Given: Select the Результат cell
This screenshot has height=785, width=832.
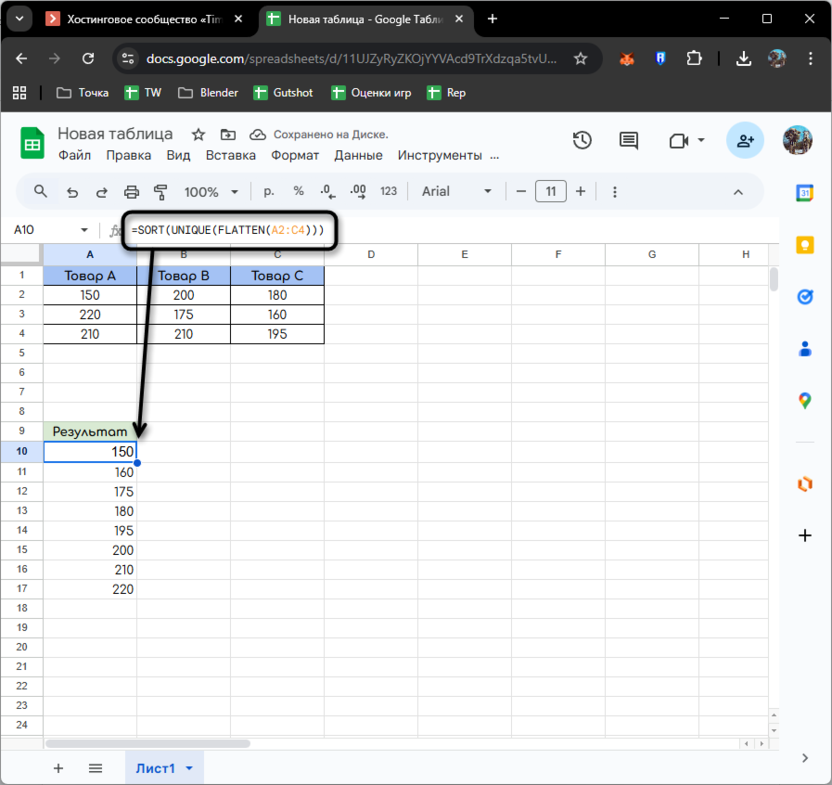Looking at the screenshot, I should (x=90, y=432).
